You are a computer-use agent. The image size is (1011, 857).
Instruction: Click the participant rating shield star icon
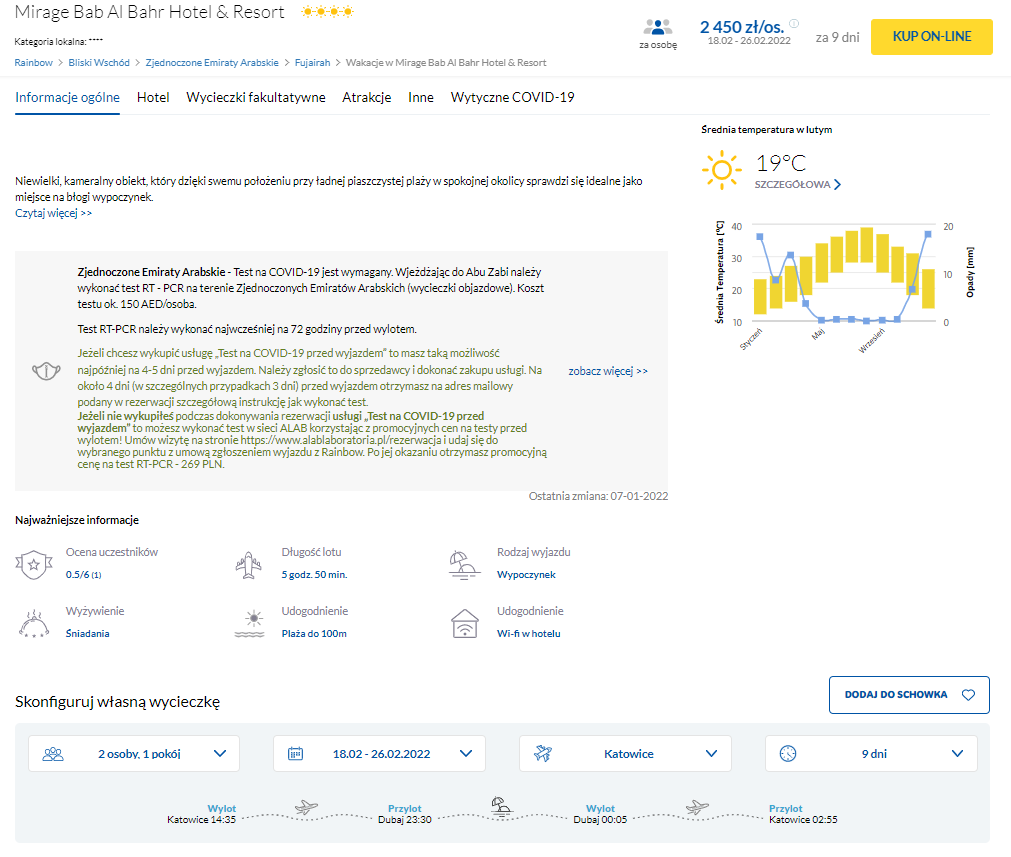coord(33,564)
